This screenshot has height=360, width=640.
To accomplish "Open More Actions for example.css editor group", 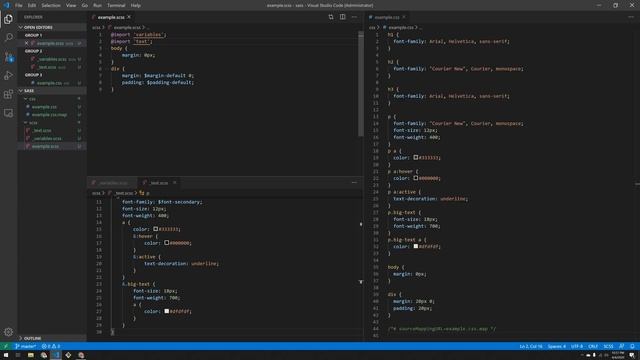I will point(631,17).
